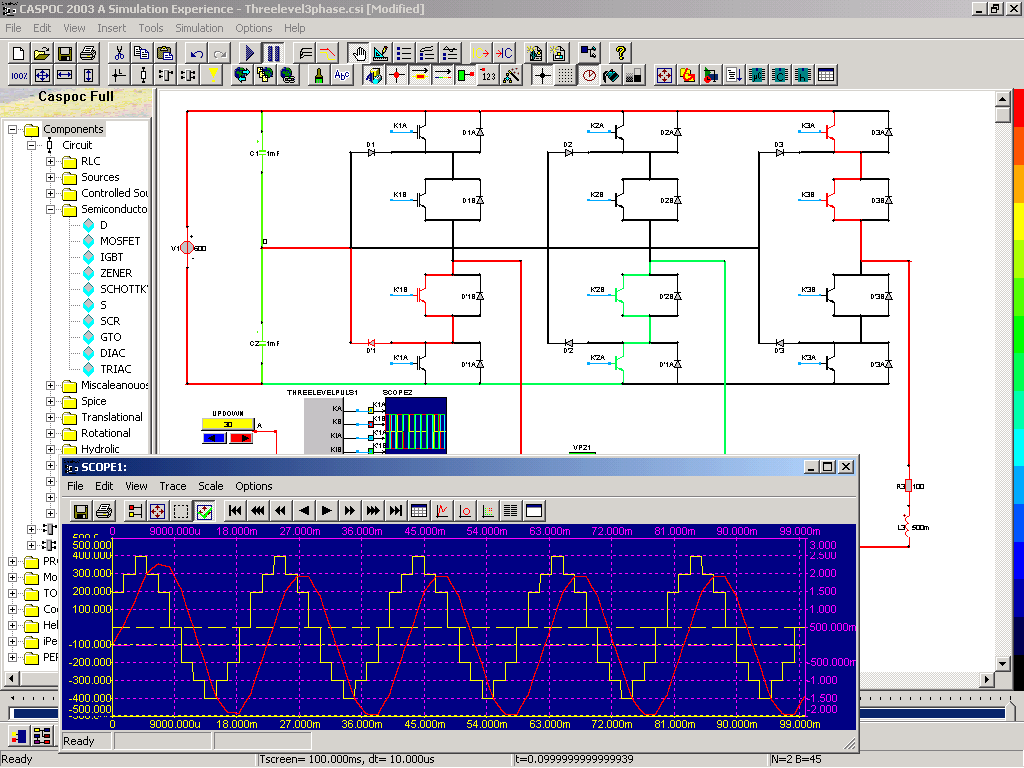Select IGBT in the component tree

pos(112,257)
